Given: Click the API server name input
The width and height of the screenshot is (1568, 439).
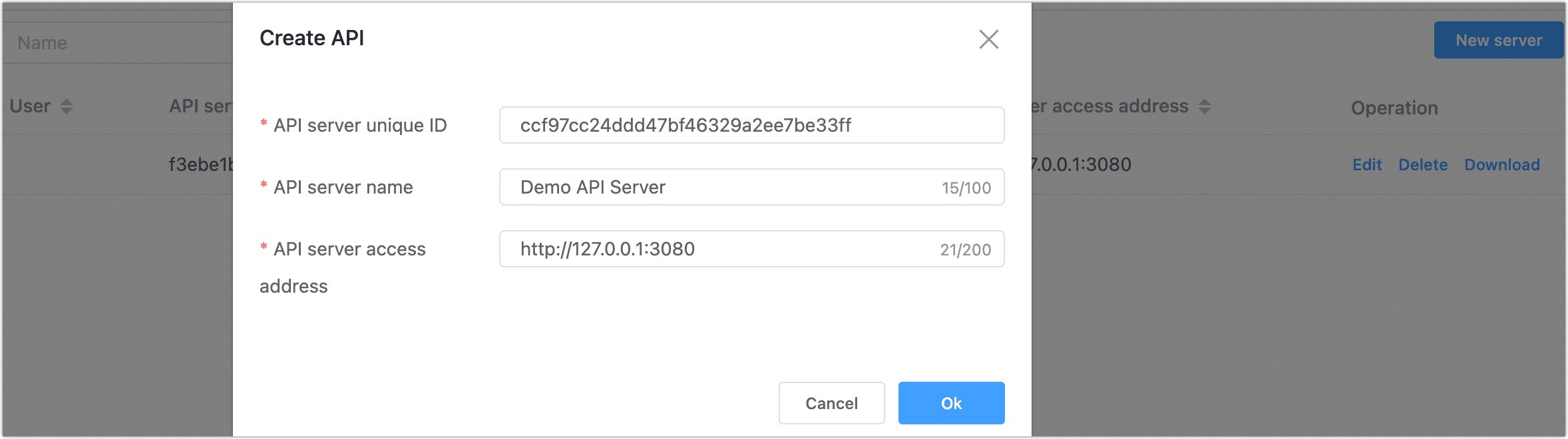Looking at the screenshot, I should pos(725,187).
